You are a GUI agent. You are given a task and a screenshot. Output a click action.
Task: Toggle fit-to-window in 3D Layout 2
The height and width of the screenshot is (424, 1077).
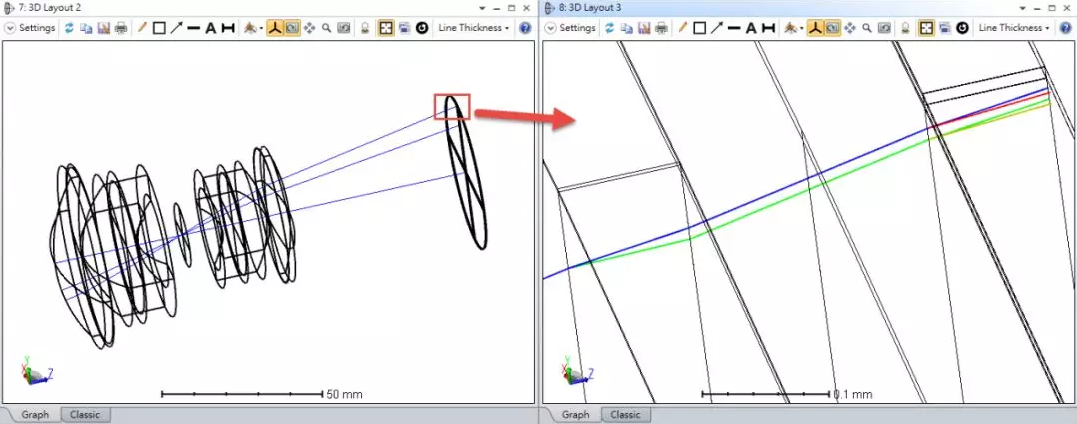[386, 28]
